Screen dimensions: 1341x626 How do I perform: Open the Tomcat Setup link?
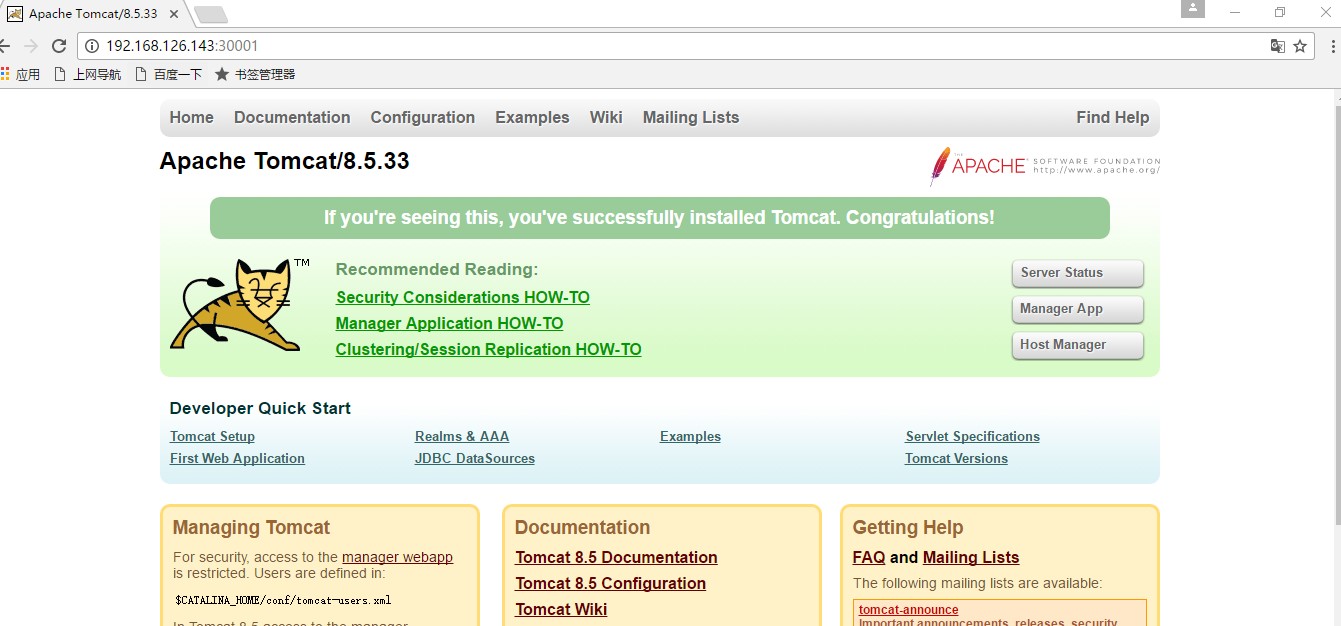[212, 436]
